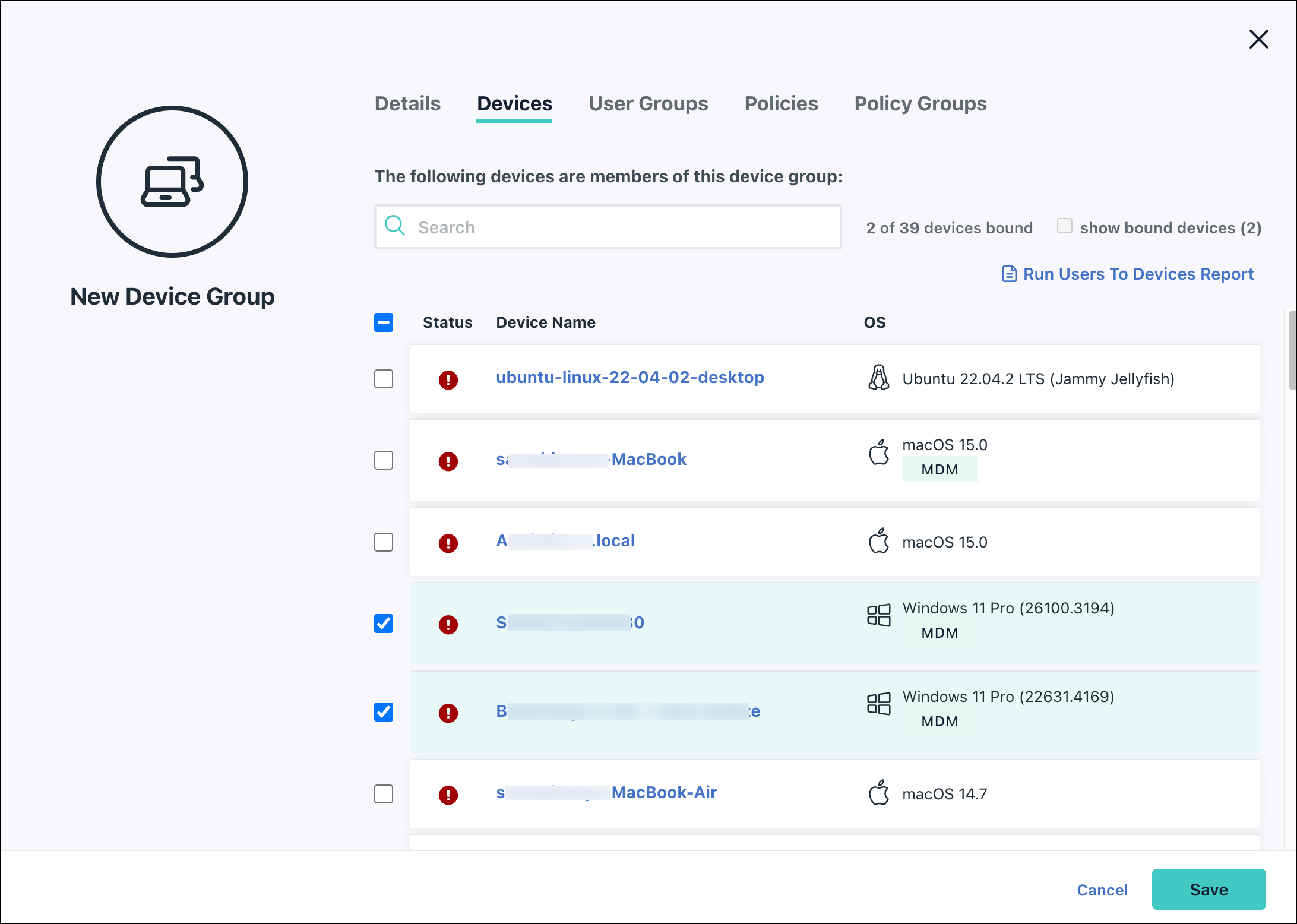Image resolution: width=1297 pixels, height=924 pixels.
Task: Click the device list scrollbar
Action: pos(1291,350)
